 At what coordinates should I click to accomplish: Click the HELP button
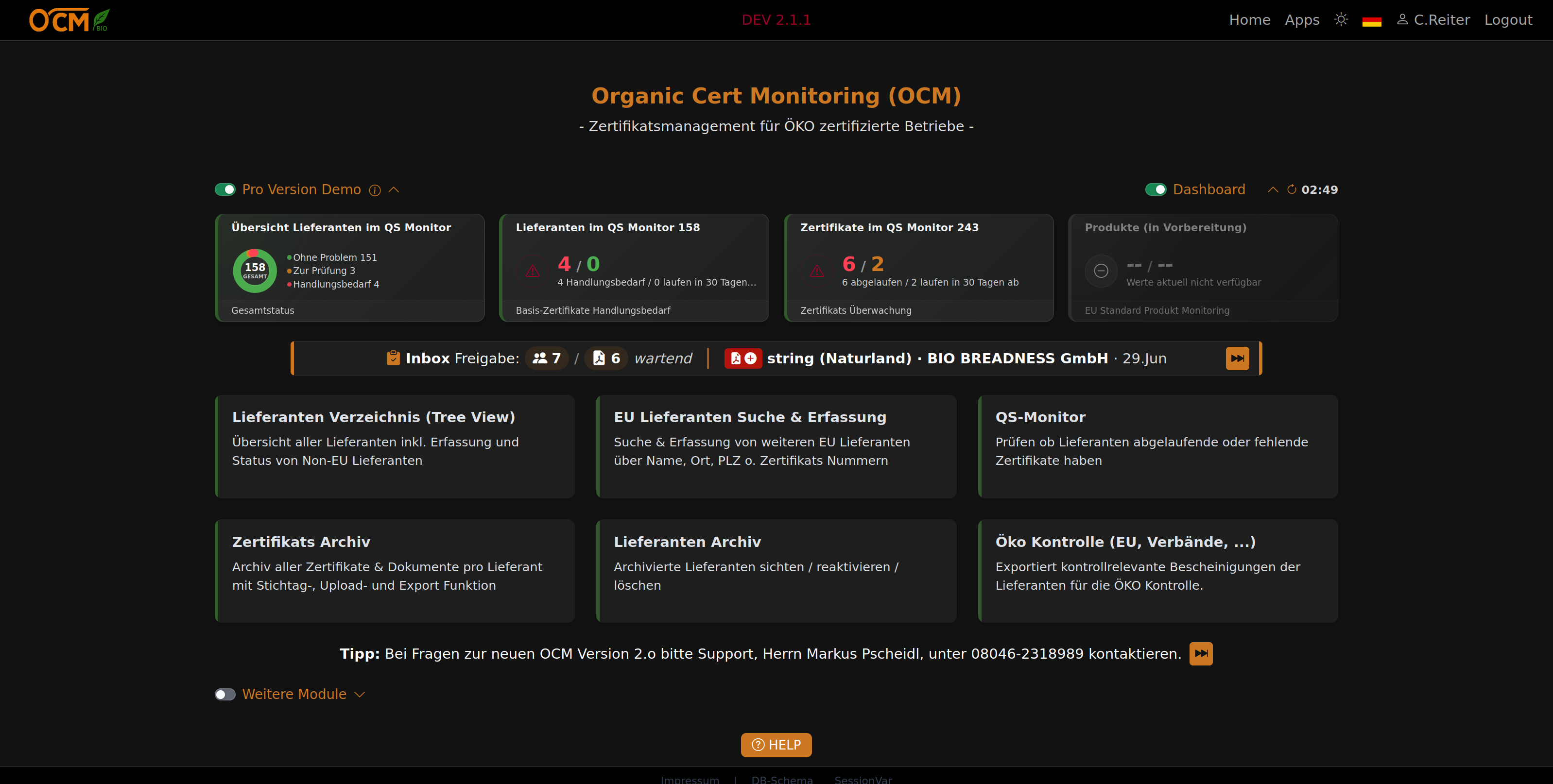tap(776, 745)
